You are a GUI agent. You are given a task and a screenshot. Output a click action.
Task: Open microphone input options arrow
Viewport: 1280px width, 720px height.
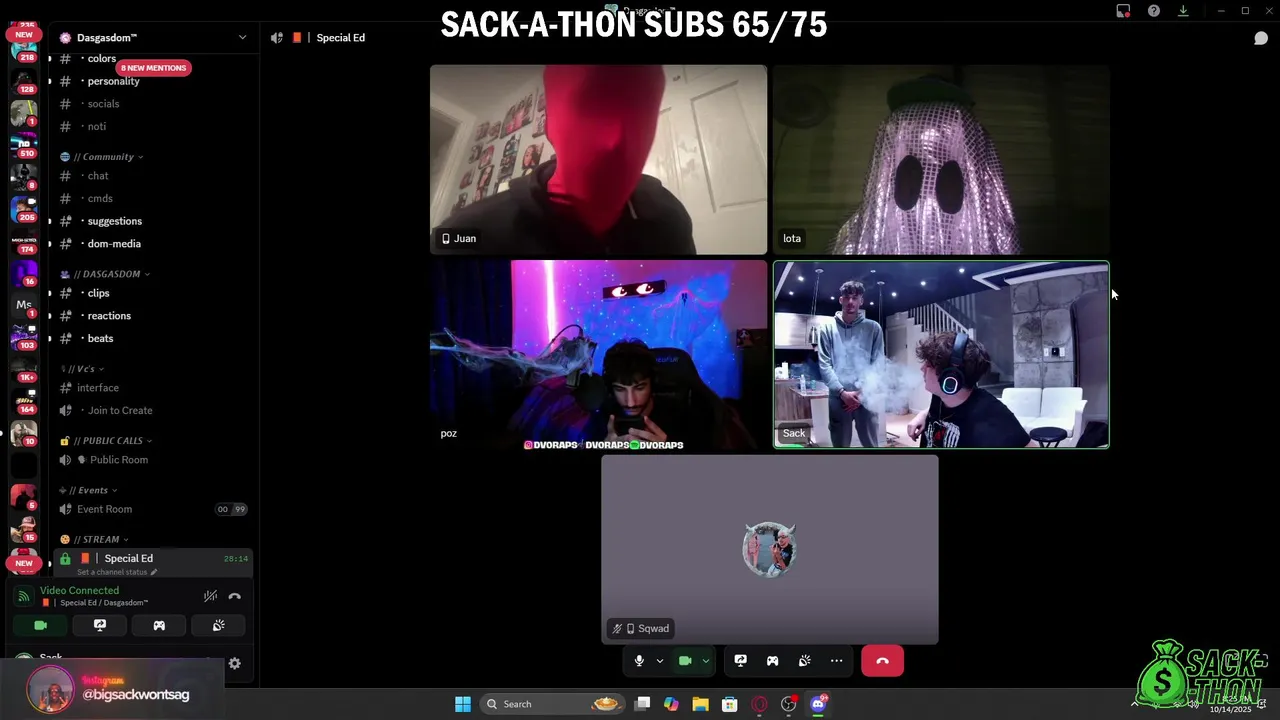pos(659,661)
